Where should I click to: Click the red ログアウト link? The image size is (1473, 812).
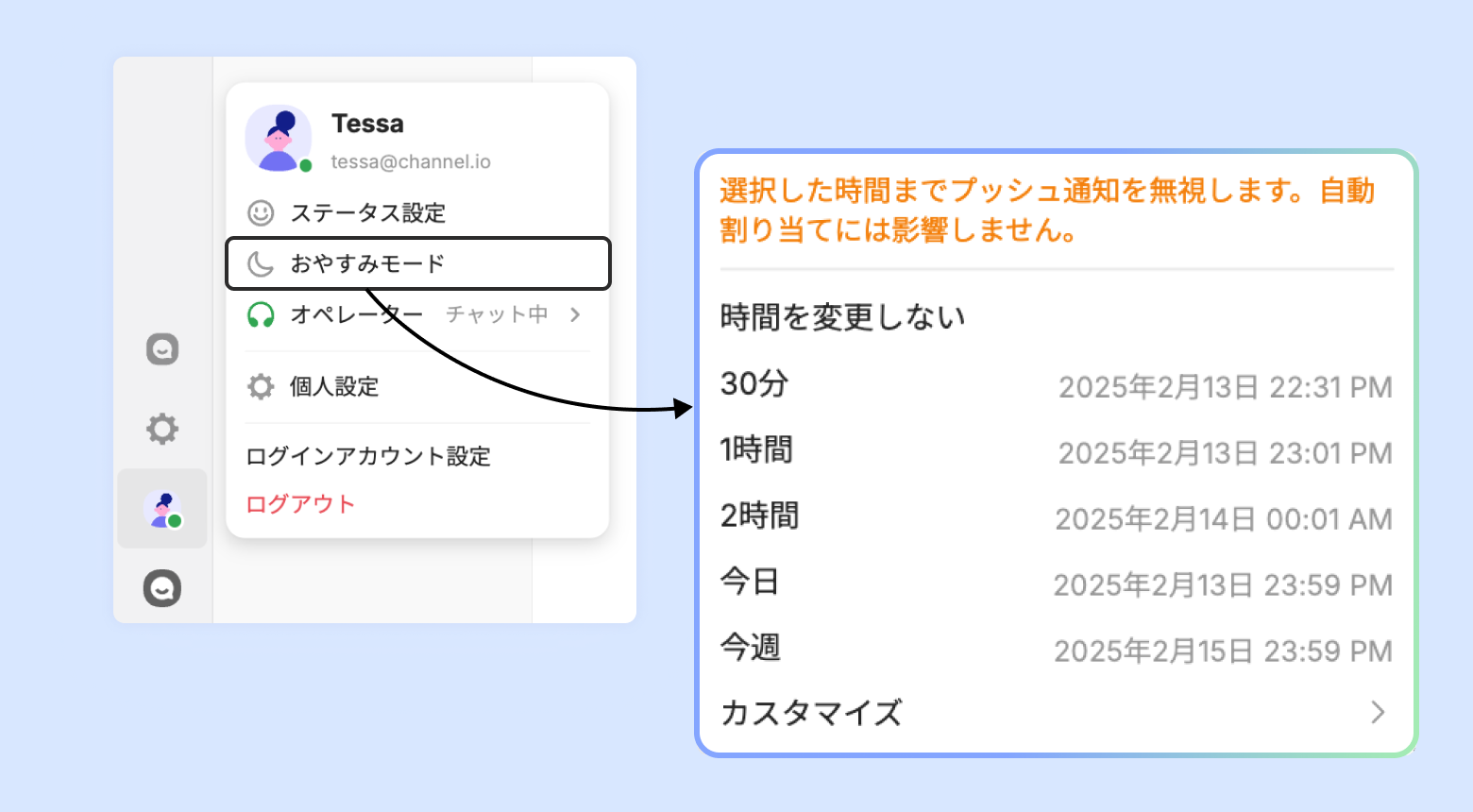coord(300,504)
